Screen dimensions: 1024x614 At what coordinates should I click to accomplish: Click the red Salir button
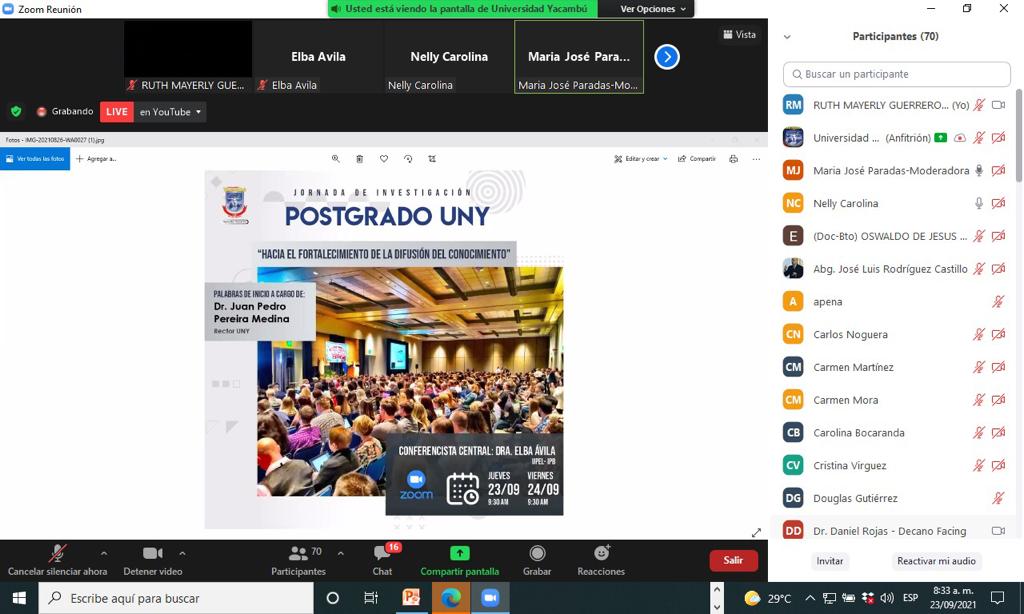coord(733,561)
